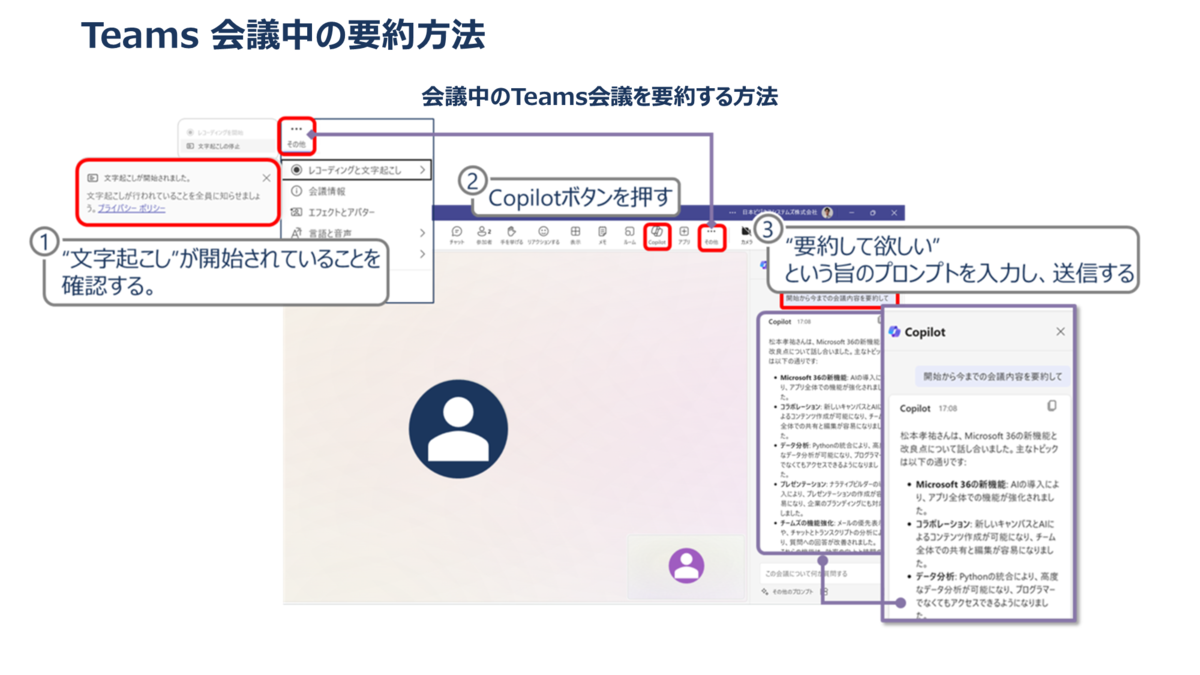Image resolution: width=1200 pixels, height=675 pixels.
Task: Click the enlarged その他 button above the menu
Action: [297, 136]
